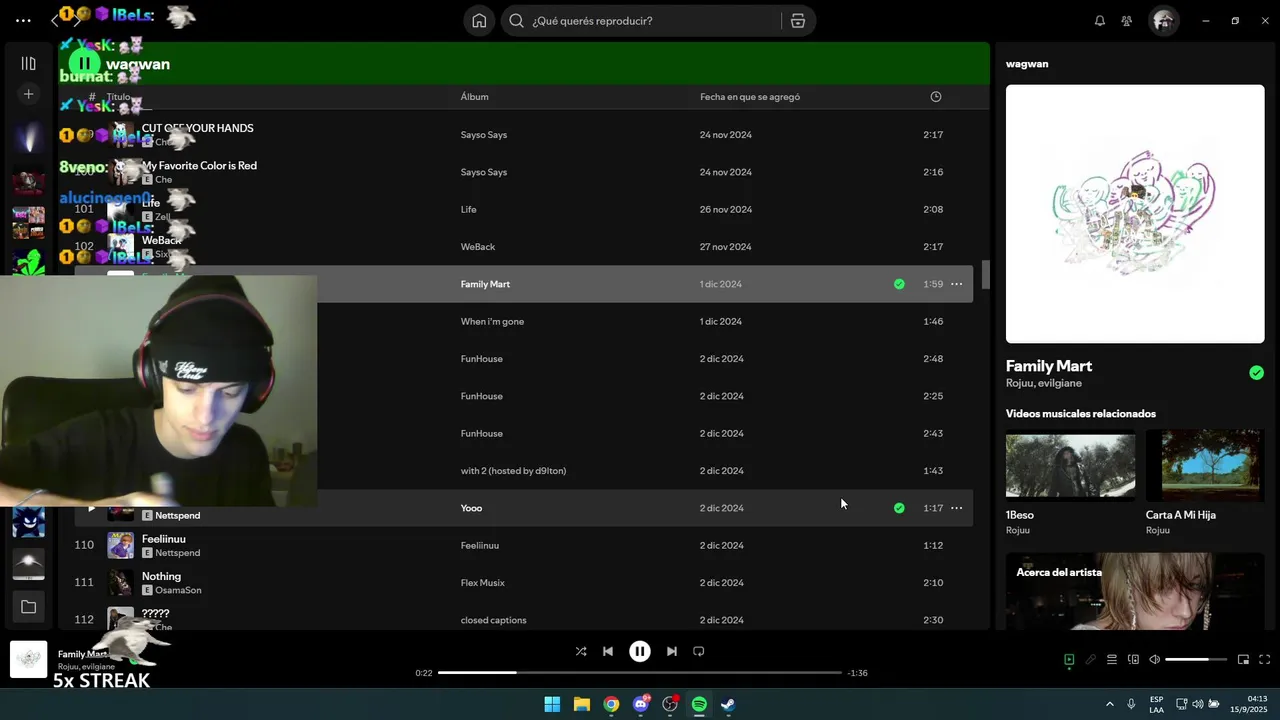This screenshot has width=1280, height=720.
Task: Select the Nothing track title
Action: (161, 576)
